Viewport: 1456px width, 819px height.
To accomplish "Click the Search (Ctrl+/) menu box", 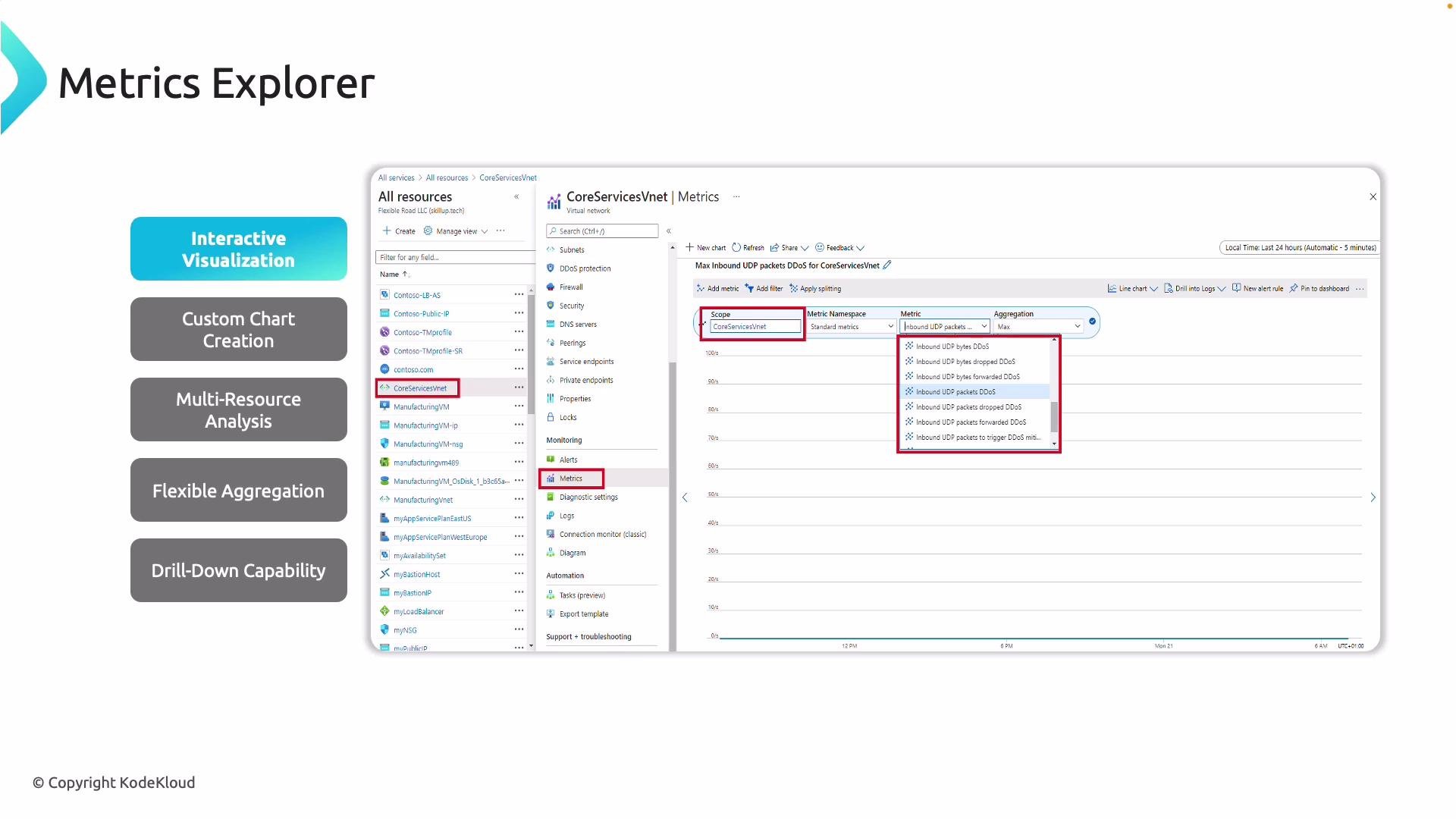I will click(x=602, y=231).
